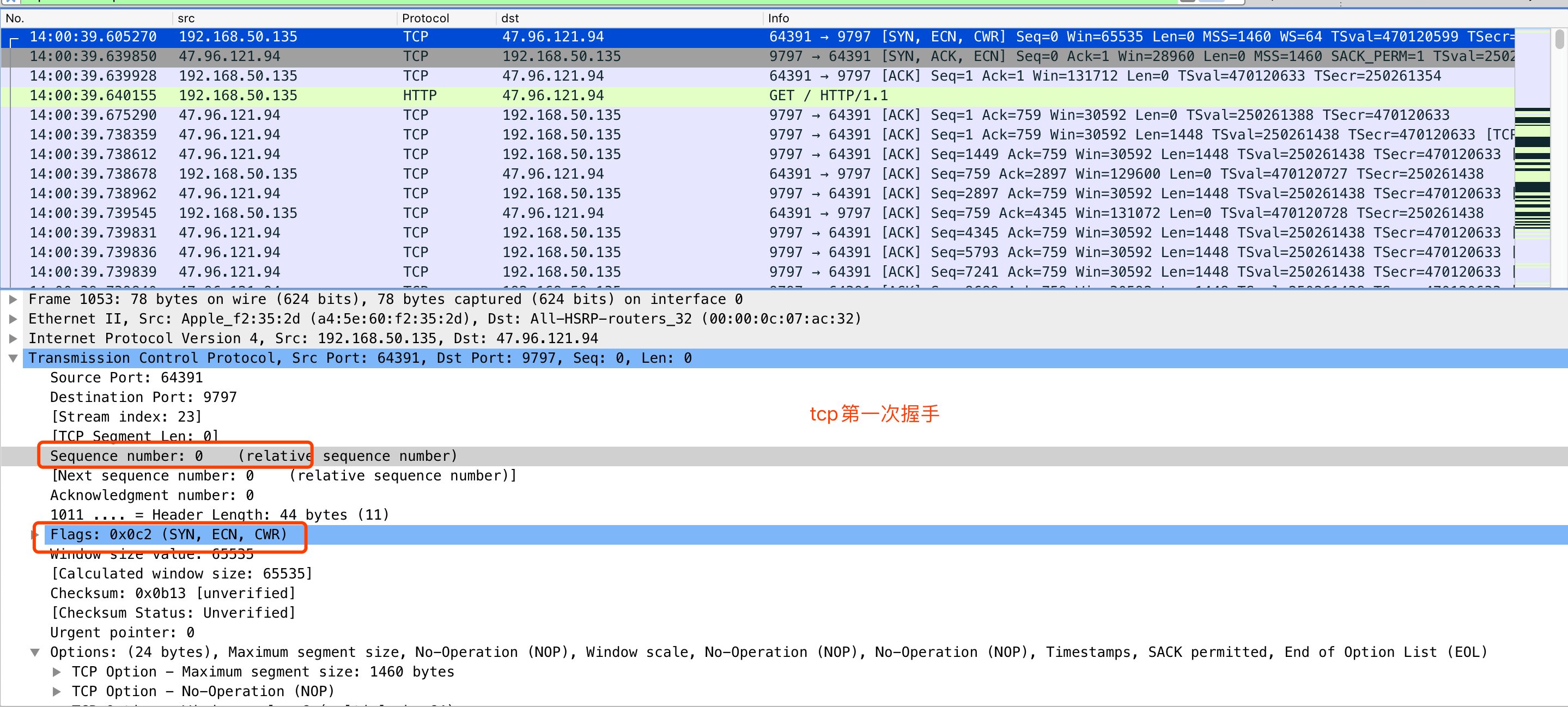Select the Next sequence number line
Viewport: 1568px width, 707px height.
pos(284,476)
